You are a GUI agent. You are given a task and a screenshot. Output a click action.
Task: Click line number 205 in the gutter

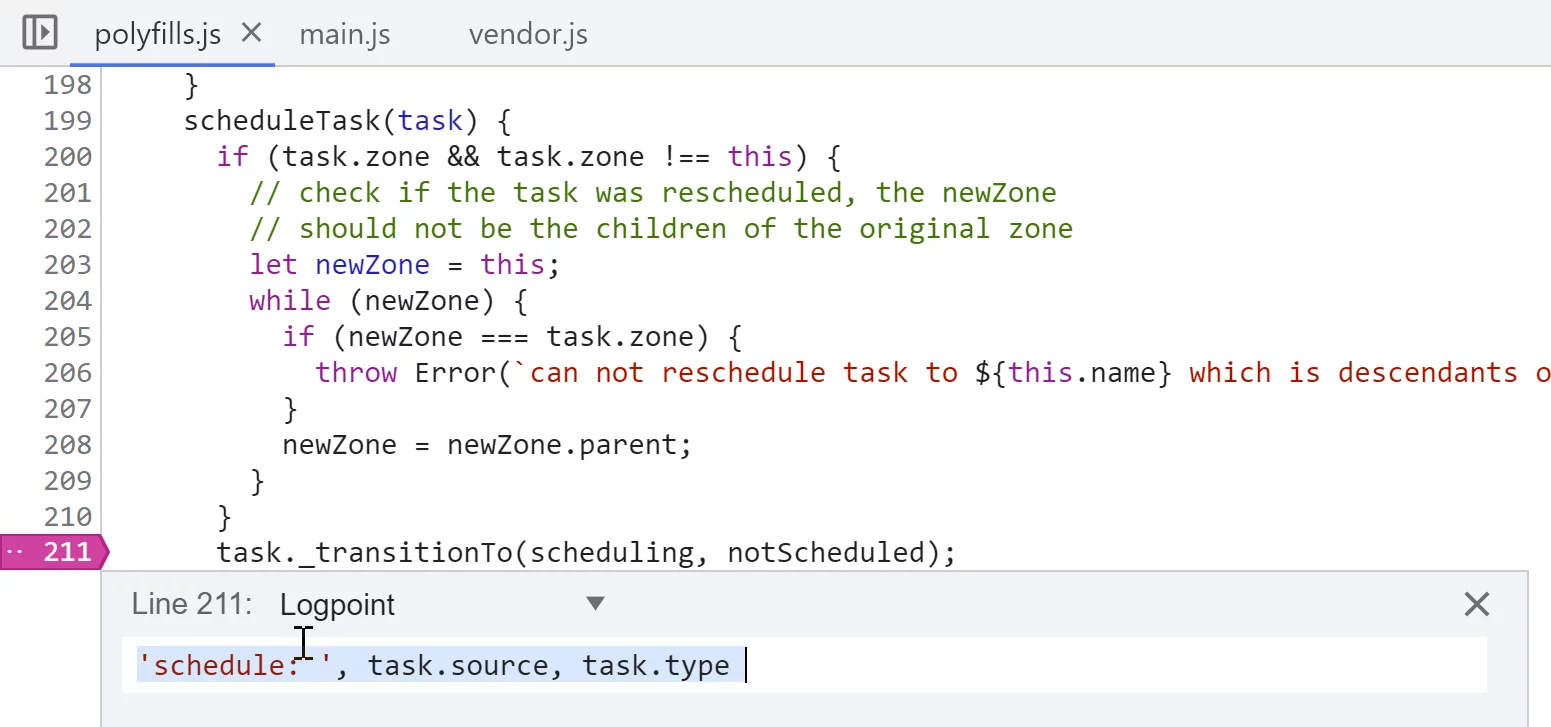[x=67, y=337]
